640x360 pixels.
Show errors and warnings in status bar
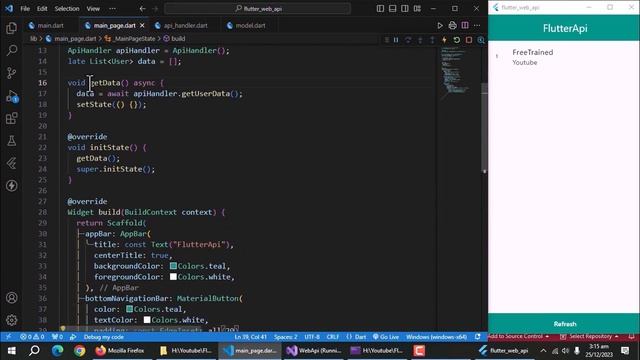click(x=32, y=337)
